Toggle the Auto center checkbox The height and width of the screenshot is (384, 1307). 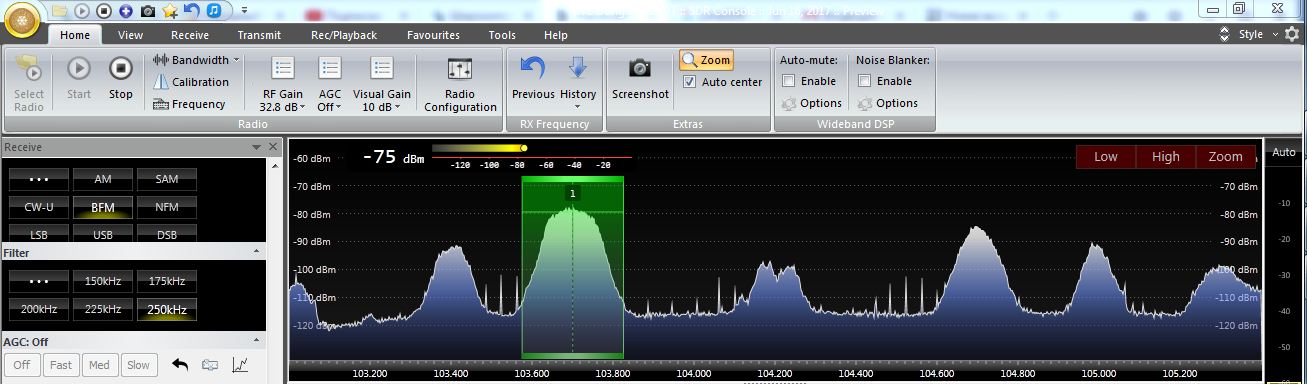tap(689, 82)
